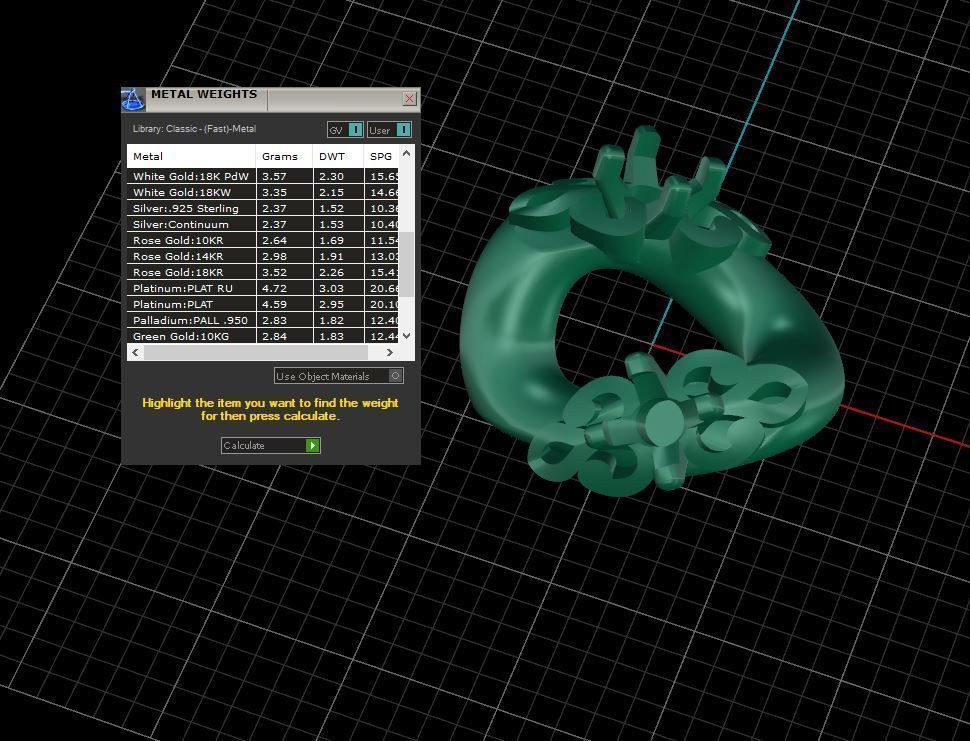Click the Library: Classic - (Fast)-Metal label
The image size is (970, 741).
click(194, 129)
